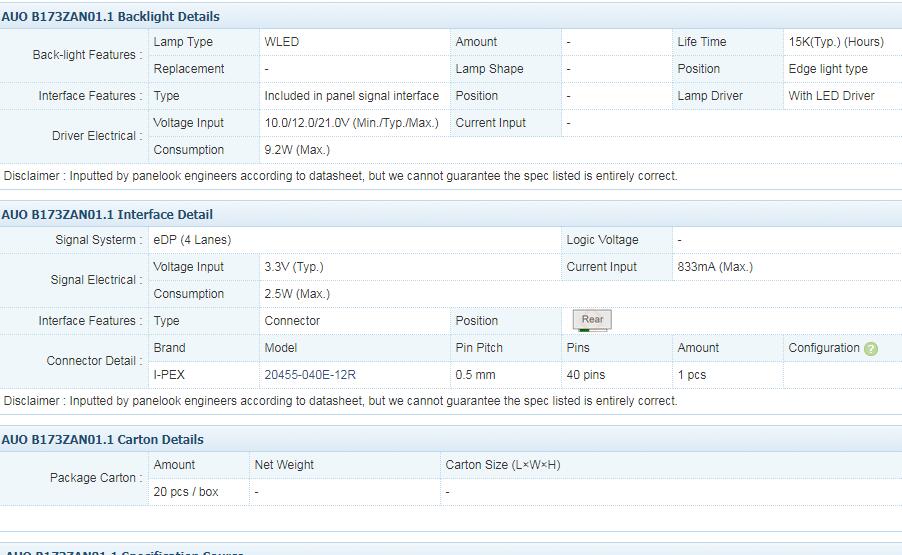Click the Back-light Features row label
The width and height of the screenshot is (902, 555).
[x=87, y=55]
